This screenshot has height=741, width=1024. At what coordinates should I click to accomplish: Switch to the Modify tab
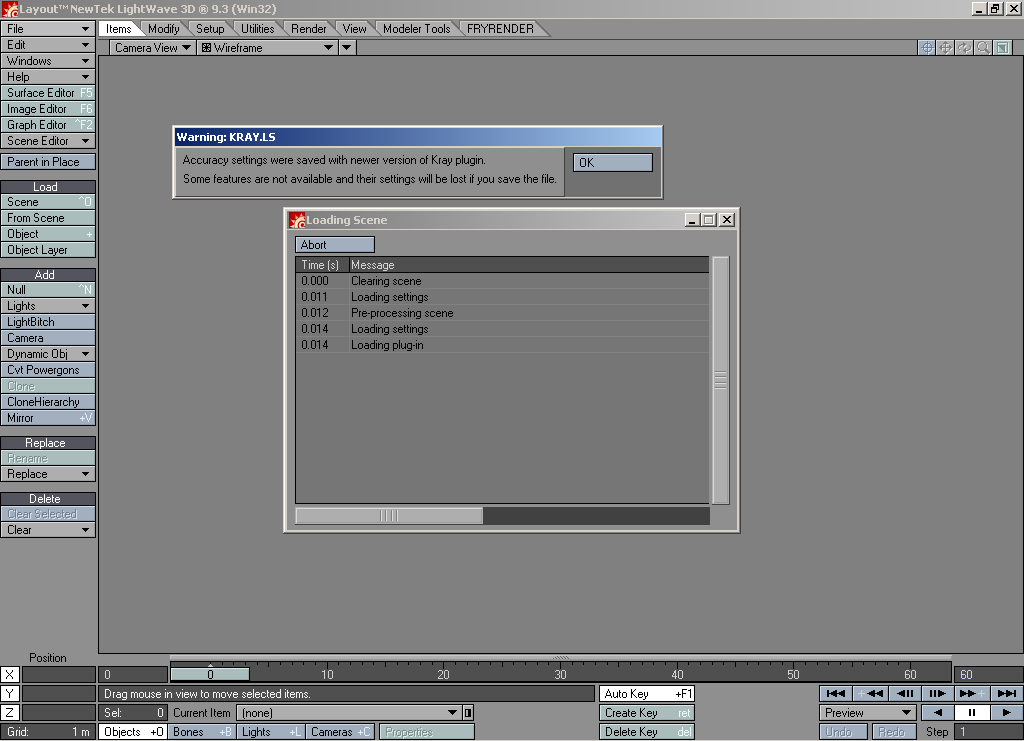(x=163, y=29)
